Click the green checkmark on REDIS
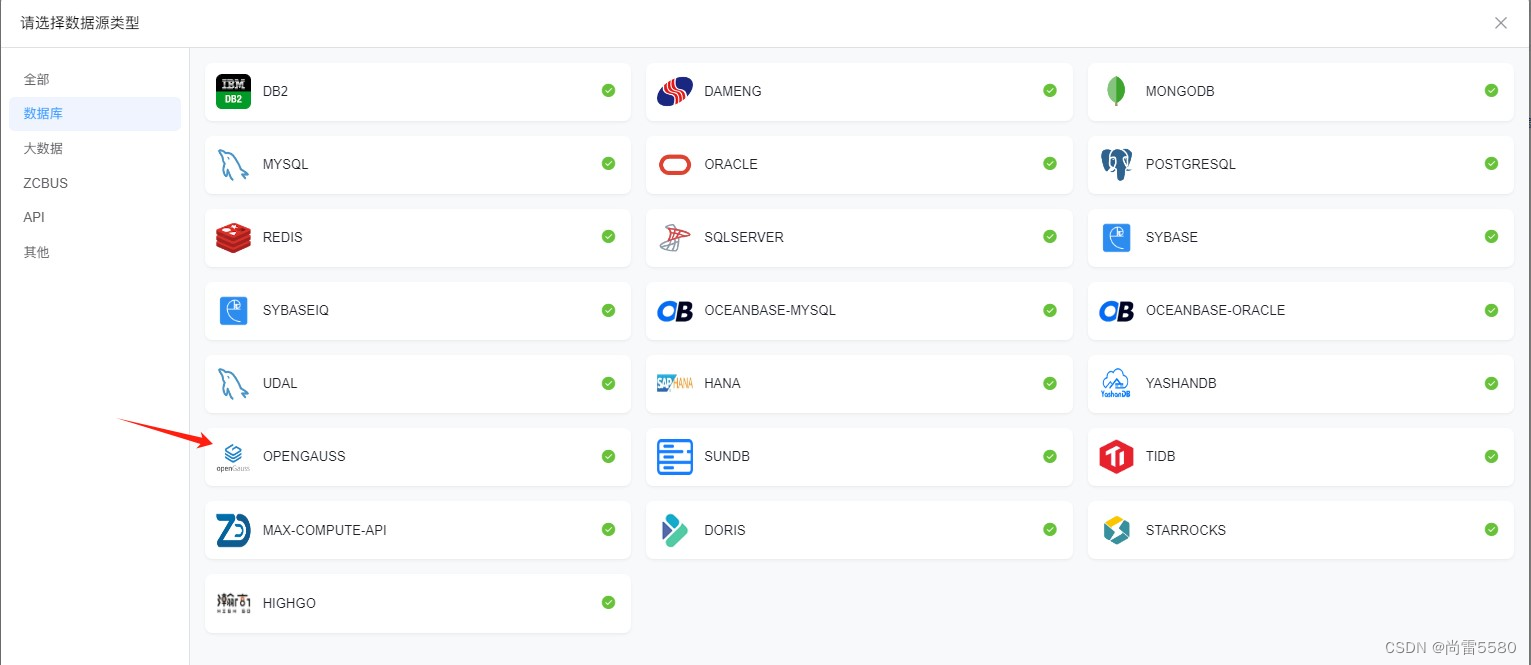The image size is (1531, 665). (x=608, y=236)
